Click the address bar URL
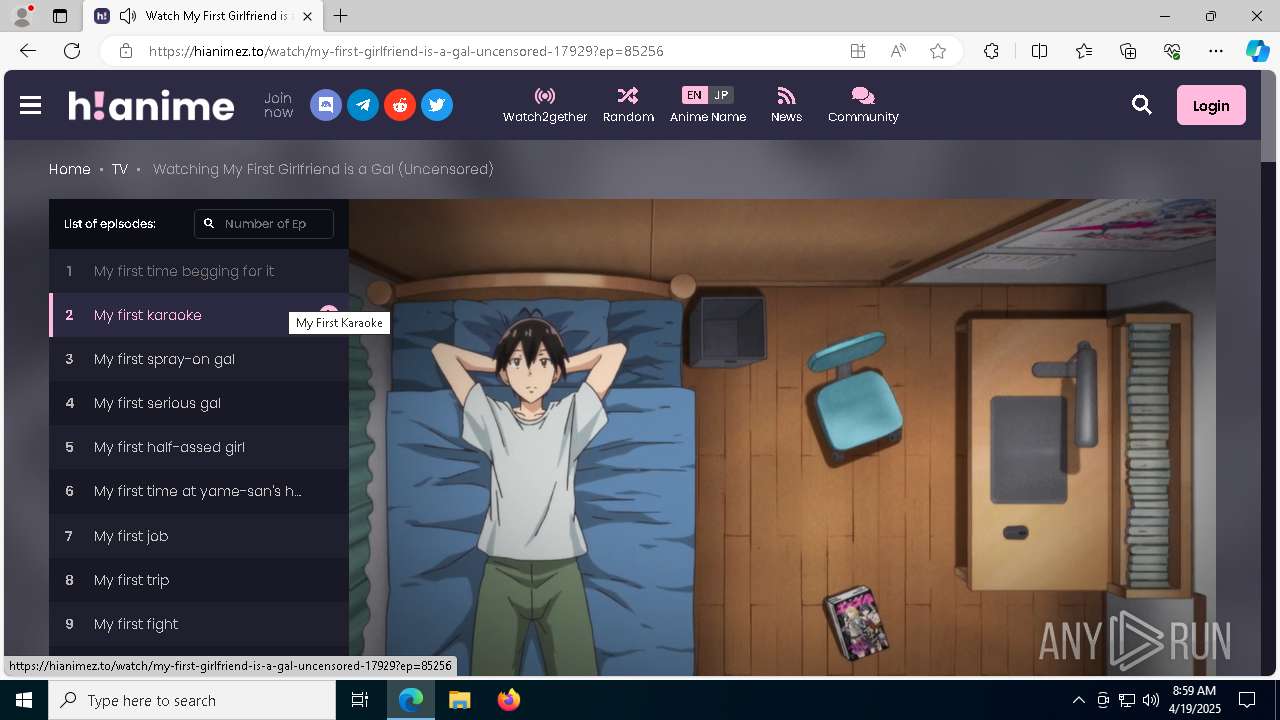 [406, 51]
